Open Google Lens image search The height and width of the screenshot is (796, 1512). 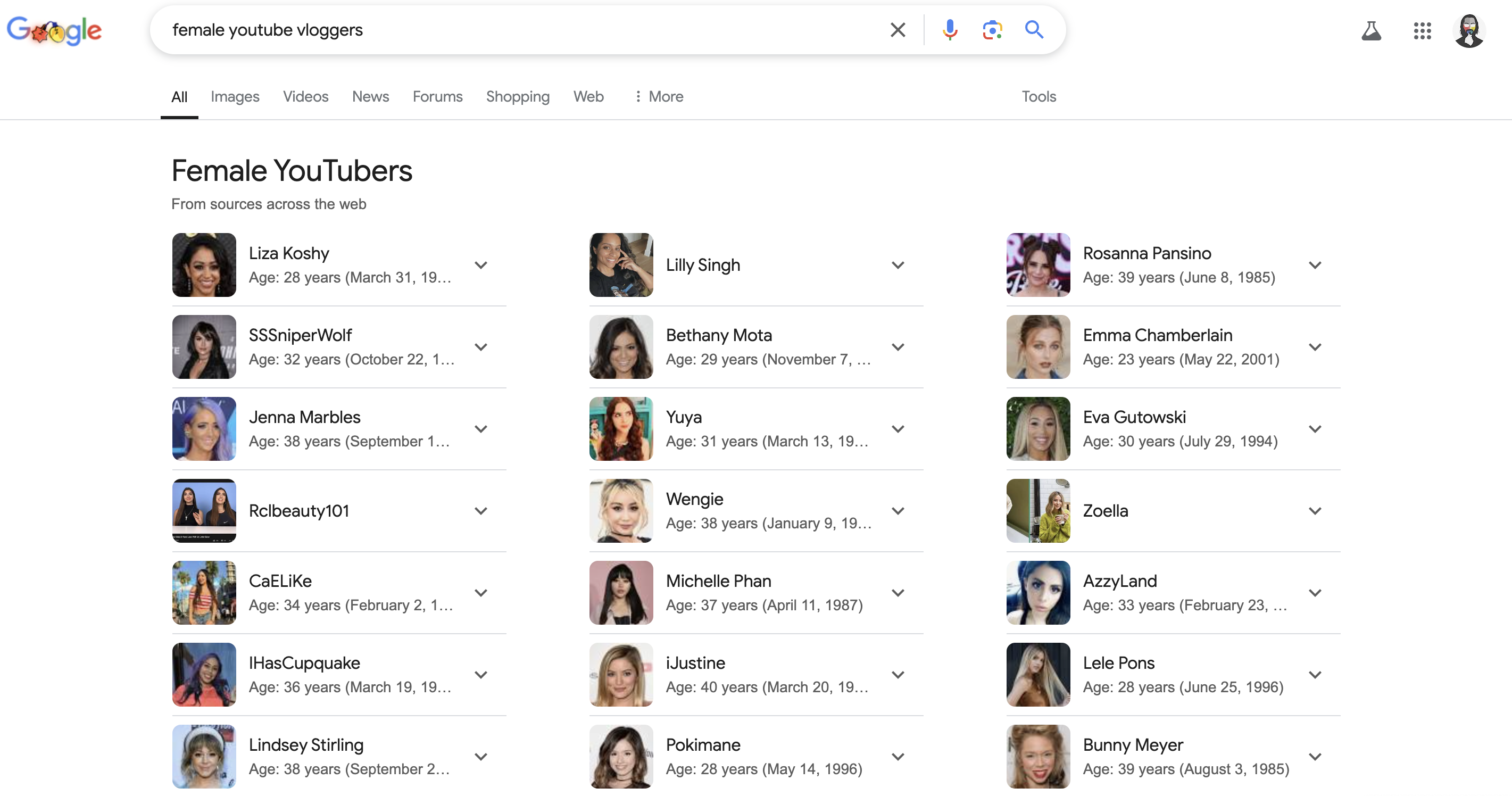[992, 30]
